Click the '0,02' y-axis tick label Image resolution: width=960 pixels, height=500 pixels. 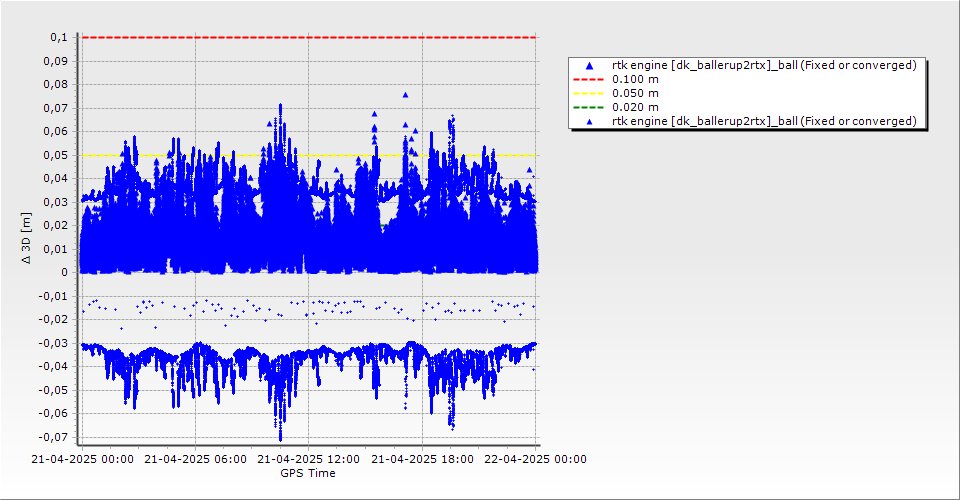56,225
